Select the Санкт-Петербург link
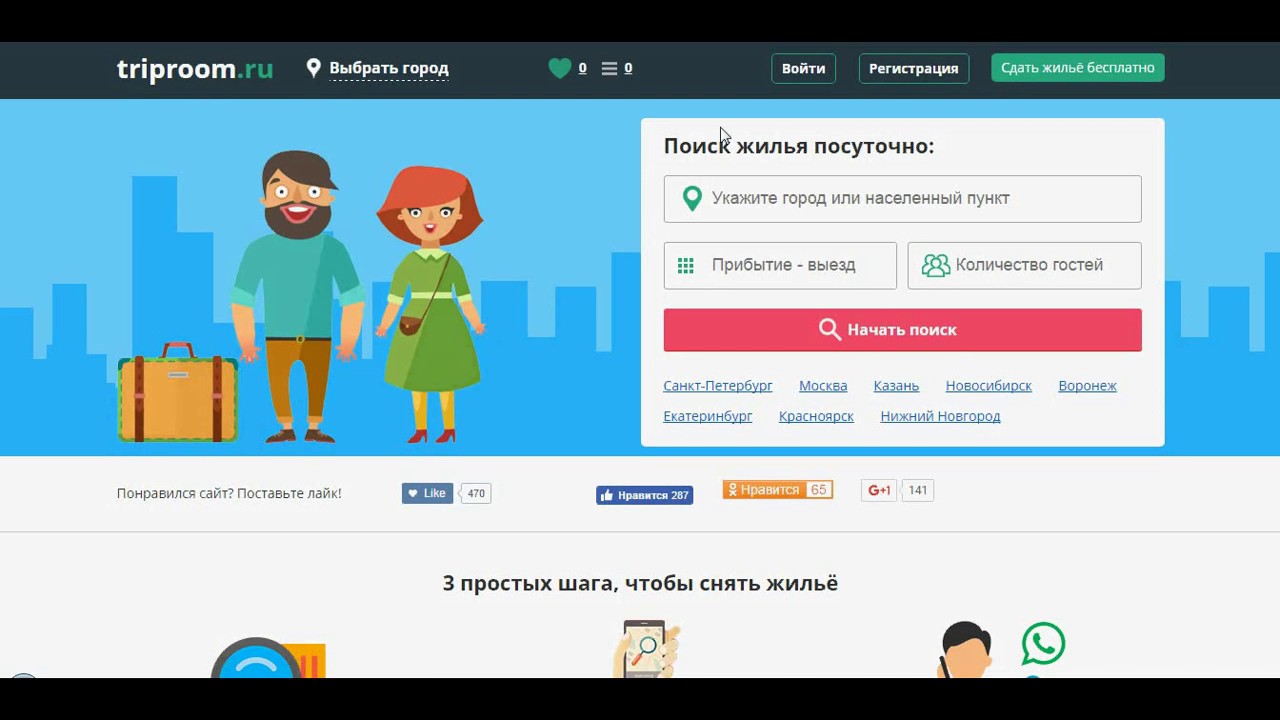The height and width of the screenshot is (720, 1280). pyautogui.click(x=717, y=386)
